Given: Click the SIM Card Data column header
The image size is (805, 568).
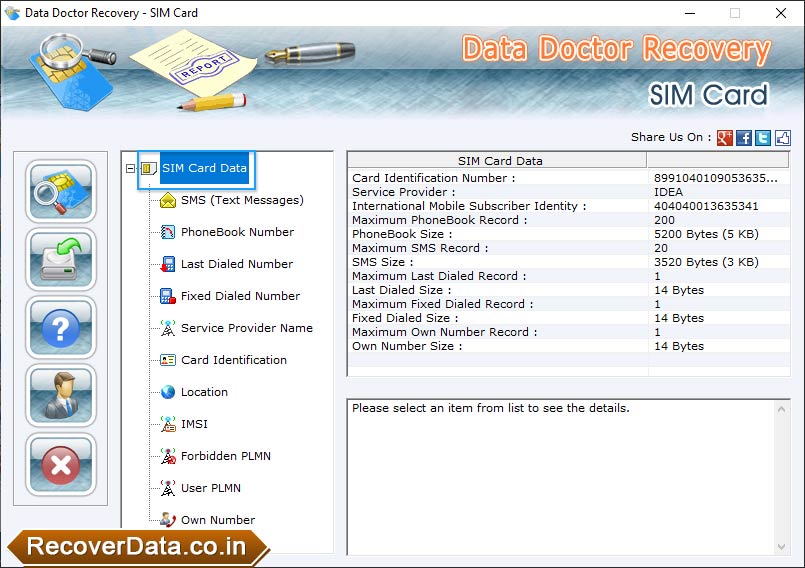Looking at the screenshot, I should (x=497, y=161).
